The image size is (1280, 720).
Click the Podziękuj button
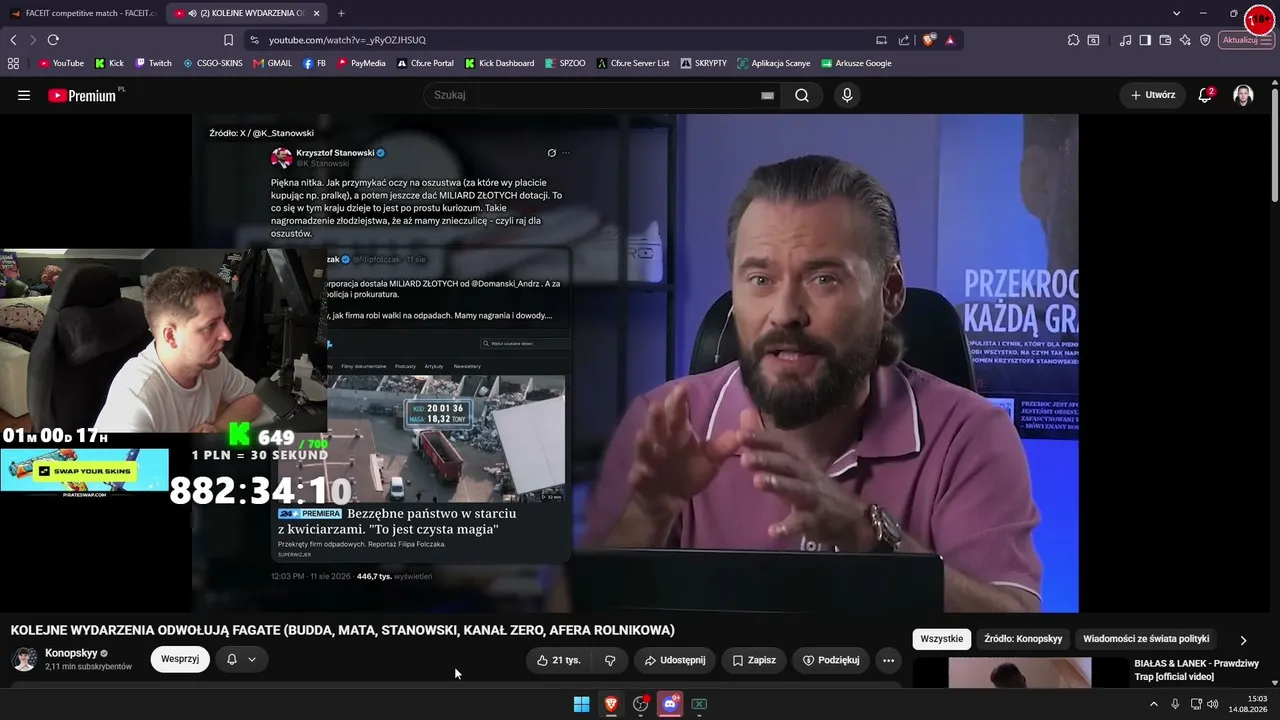[x=831, y=660]
